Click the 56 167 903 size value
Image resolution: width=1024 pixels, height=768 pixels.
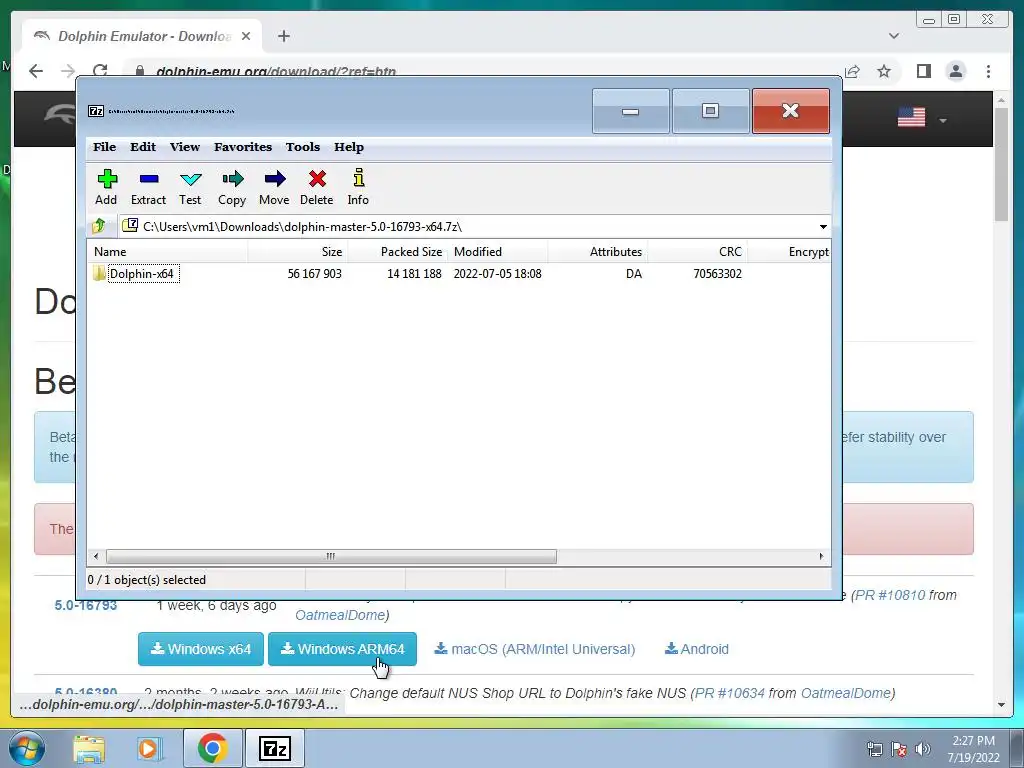click(x=315, y=274)
